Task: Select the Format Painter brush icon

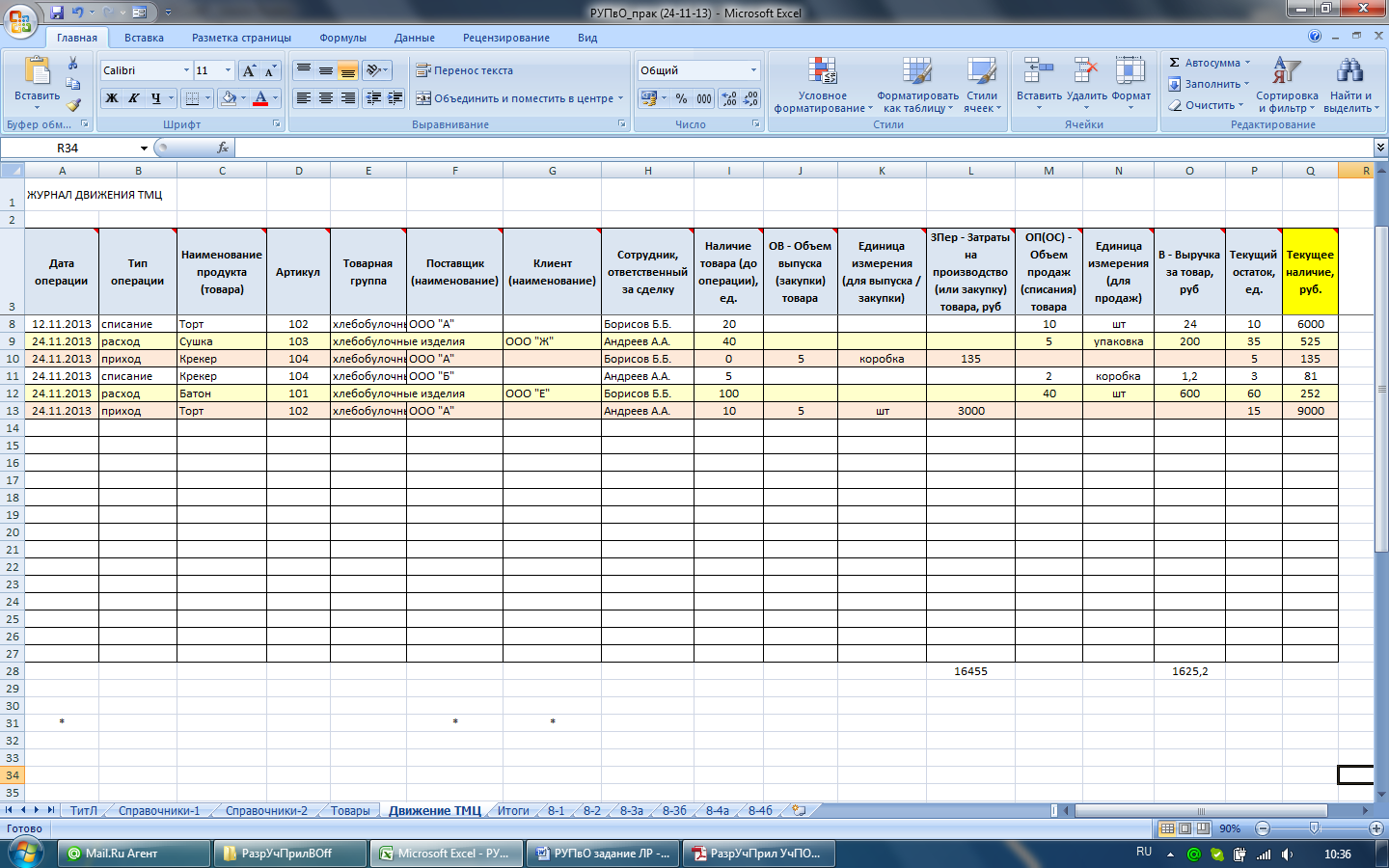Action: 73,104
